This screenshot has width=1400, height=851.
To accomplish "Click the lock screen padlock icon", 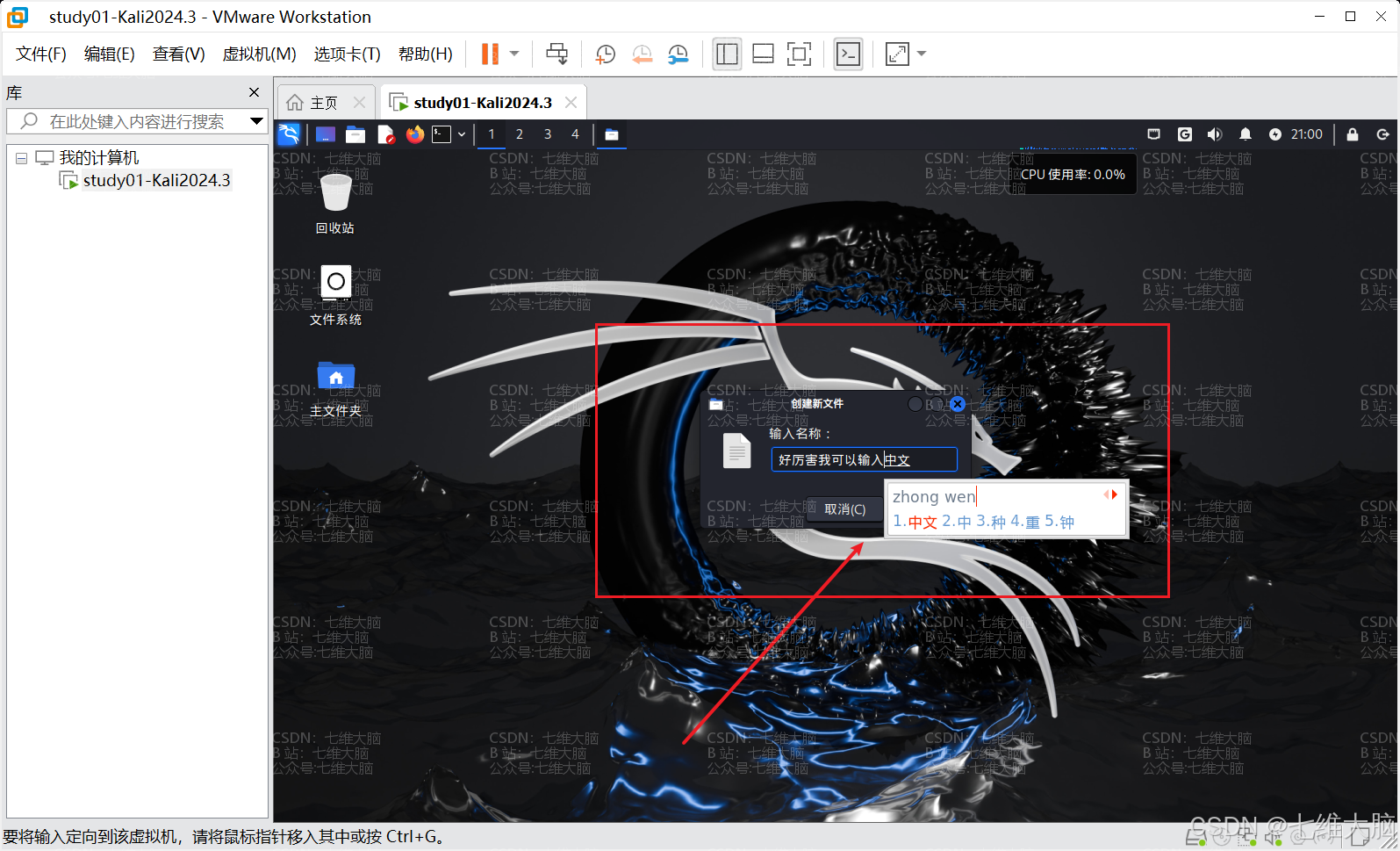I will 1353,134.
